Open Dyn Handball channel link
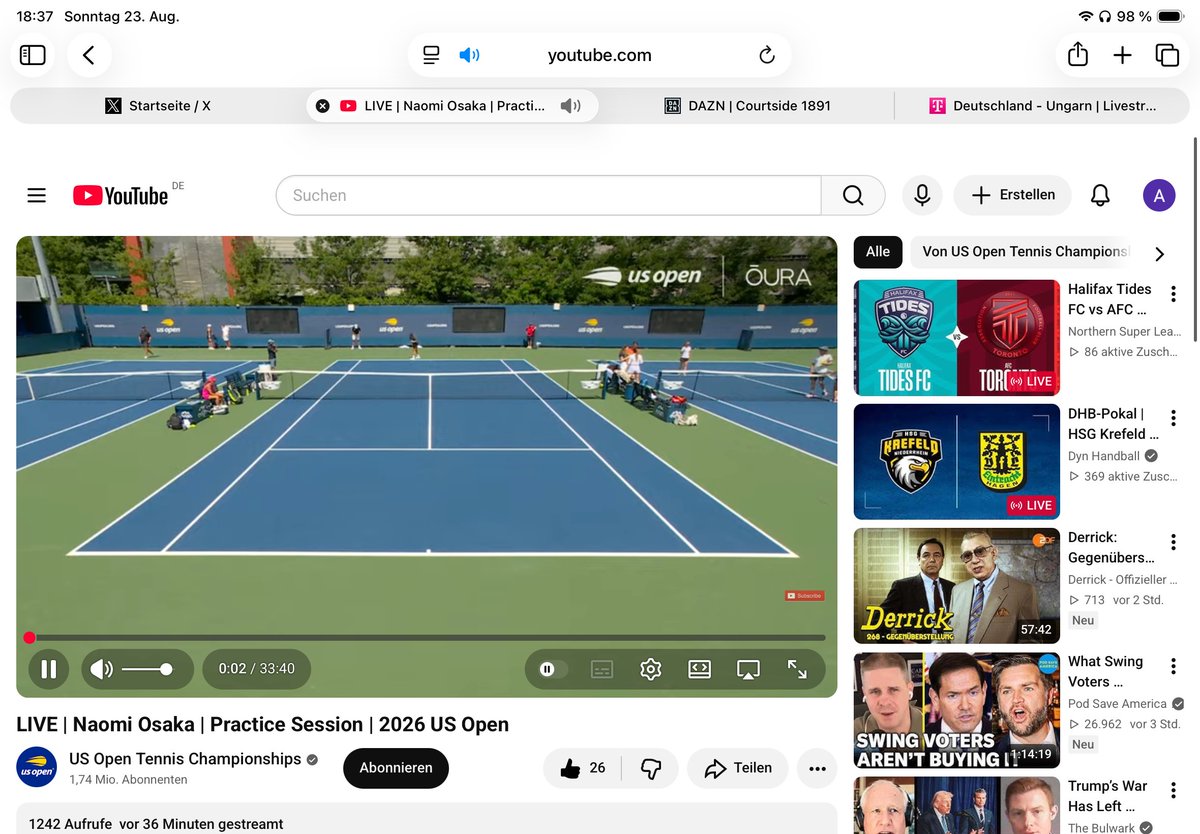 coord(1104,455)
